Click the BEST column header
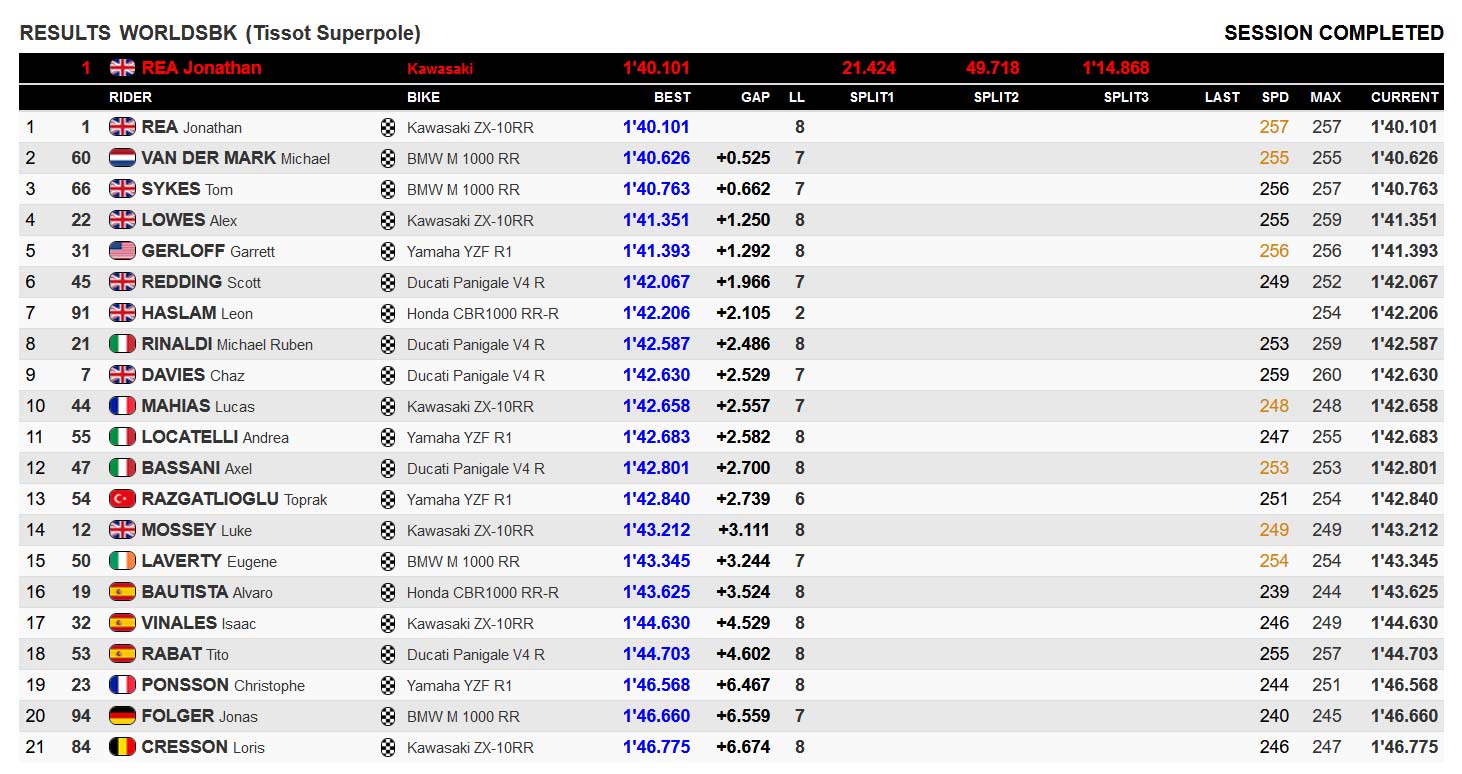1462x774 pixels. (672, 97)
